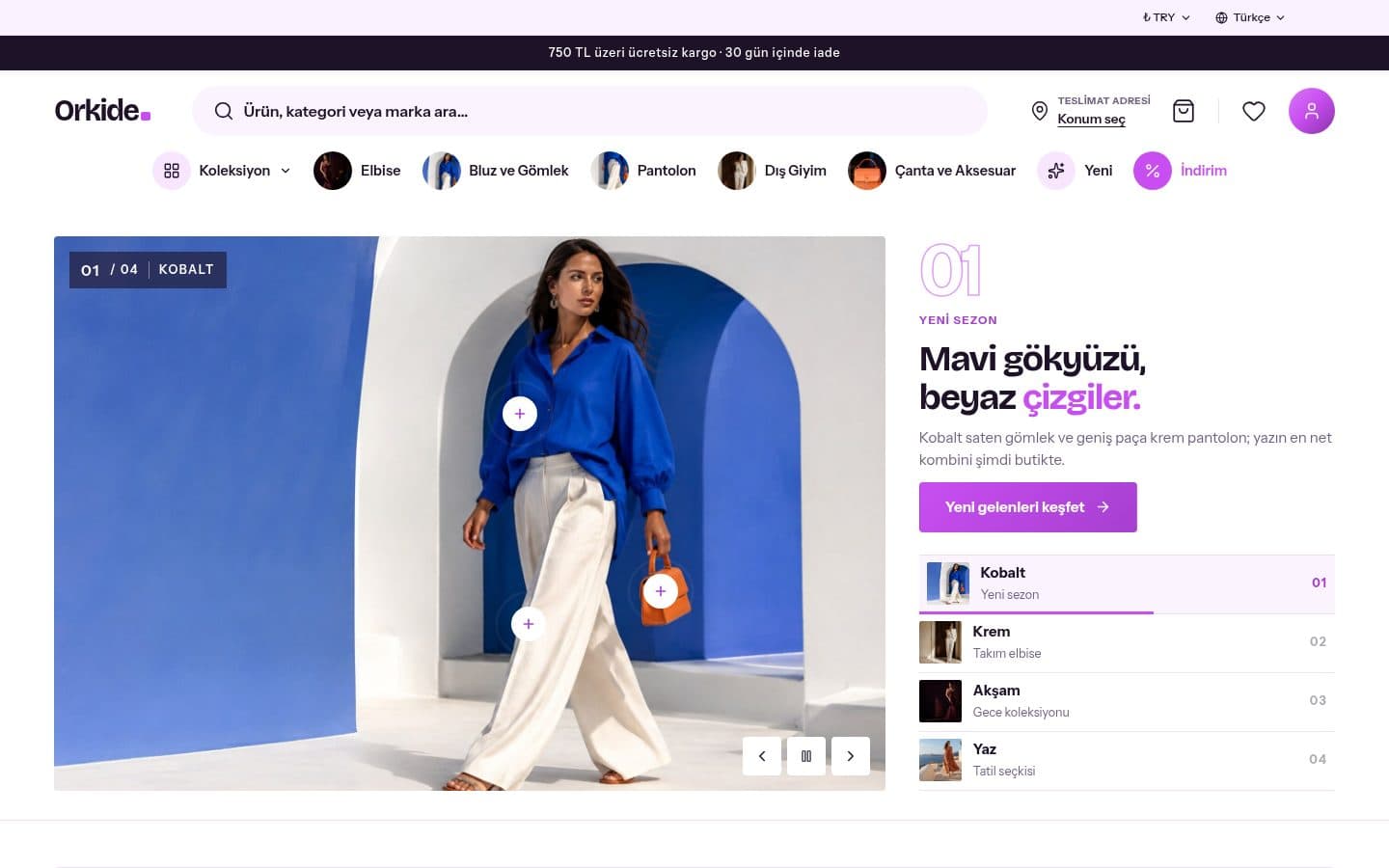1389x868 pixels.
Task: Click the location pin icon
Action: pyautogui.click(x=1040, y=111)
